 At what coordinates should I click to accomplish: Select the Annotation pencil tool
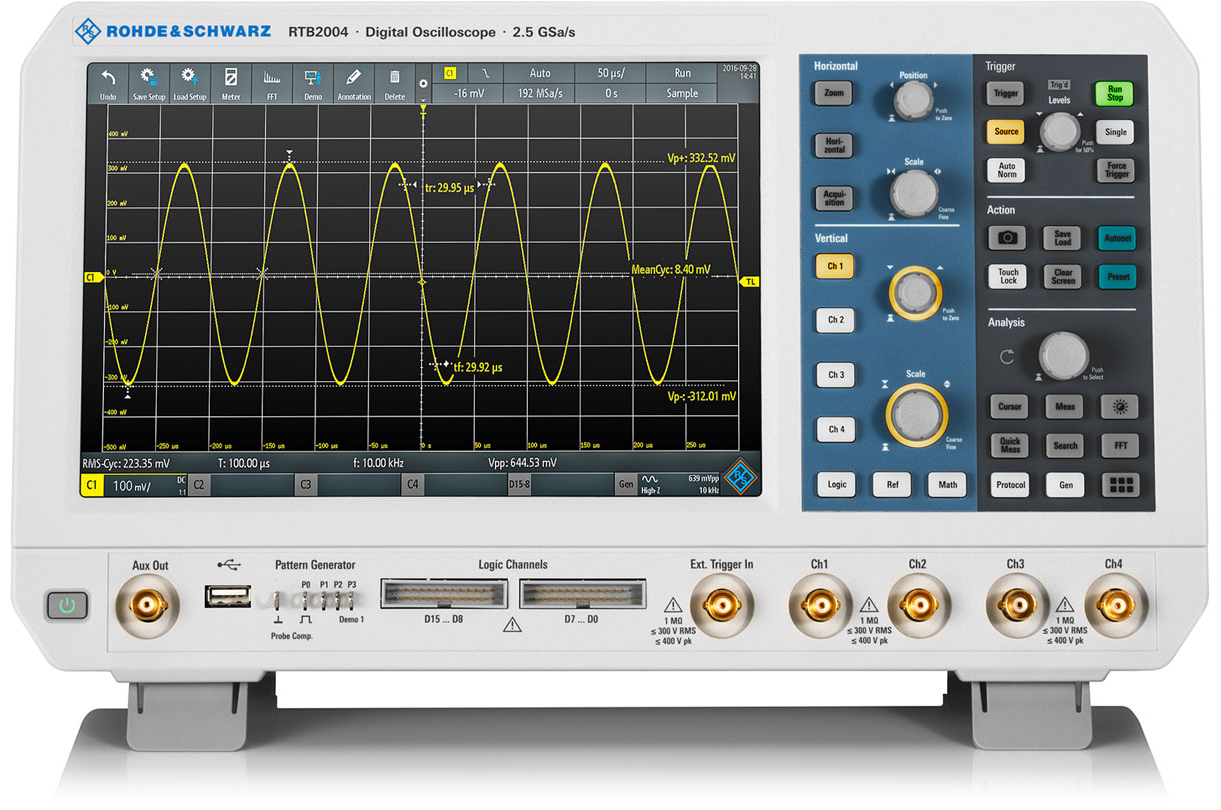click(354, 83)
